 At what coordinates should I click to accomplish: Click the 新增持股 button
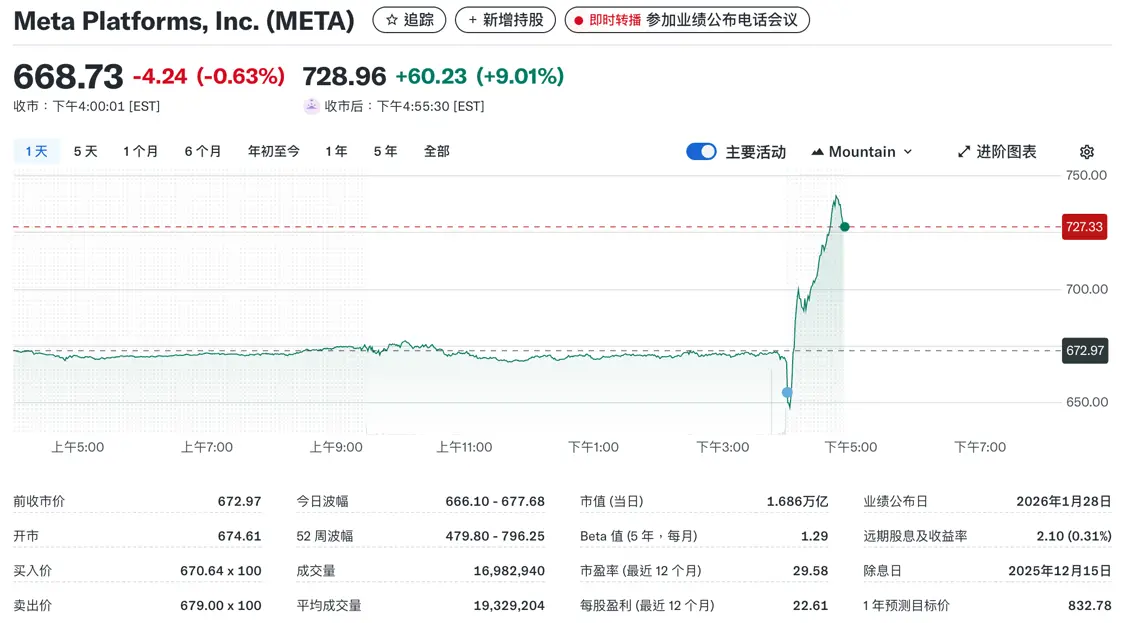[505, 19]
